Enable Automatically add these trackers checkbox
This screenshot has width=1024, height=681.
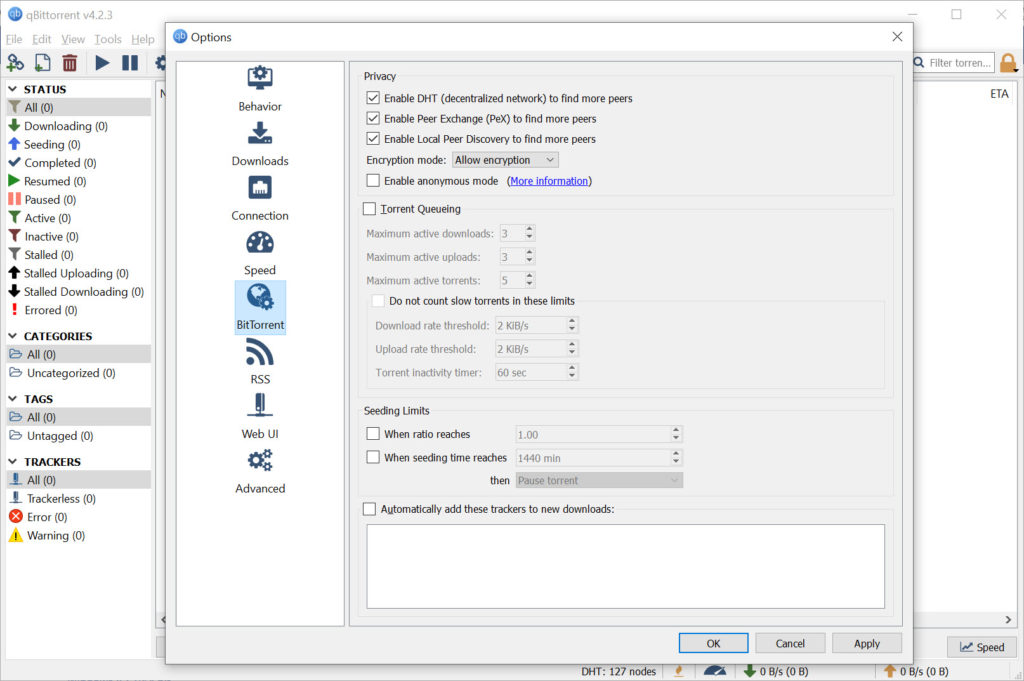[x=370, y=509]
